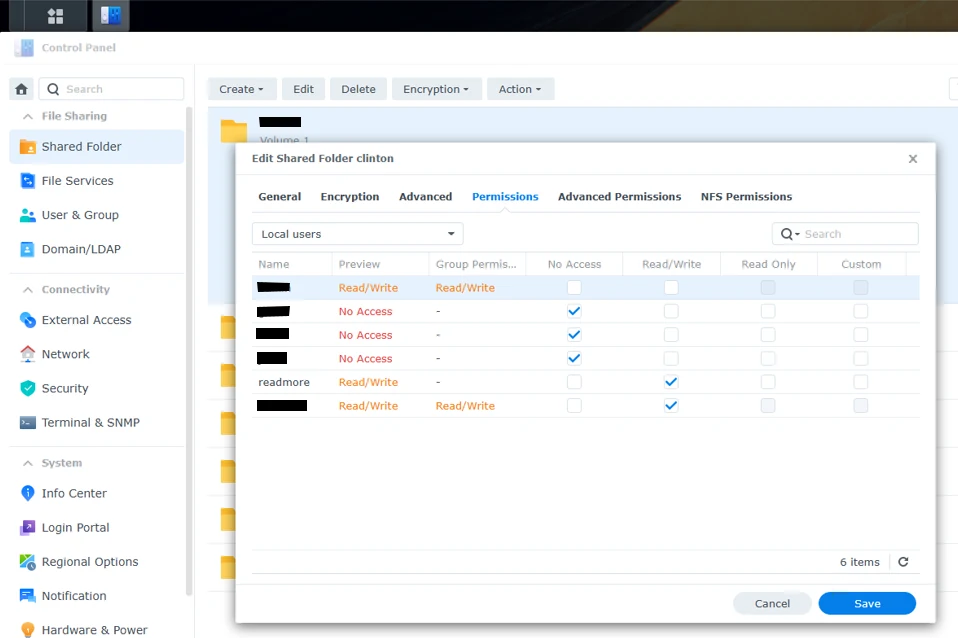Switch to the Advanced tab
This screenshot has width=958, height=638.
[x=426, y=197]
